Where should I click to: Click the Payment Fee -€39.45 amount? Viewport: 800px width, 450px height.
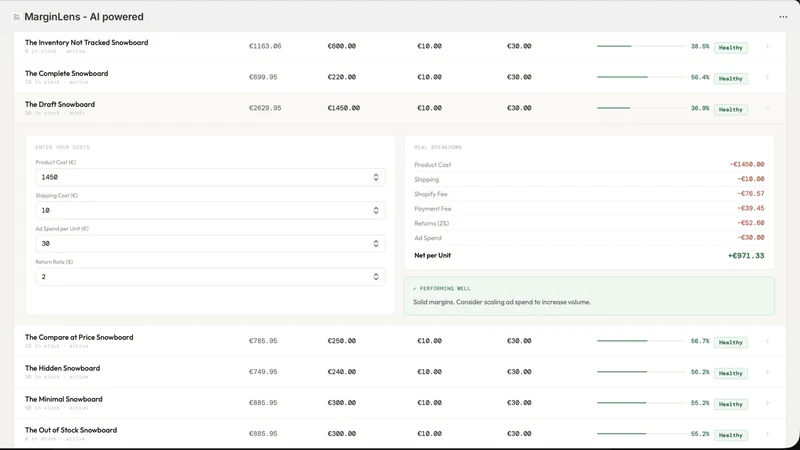(751, 208)
